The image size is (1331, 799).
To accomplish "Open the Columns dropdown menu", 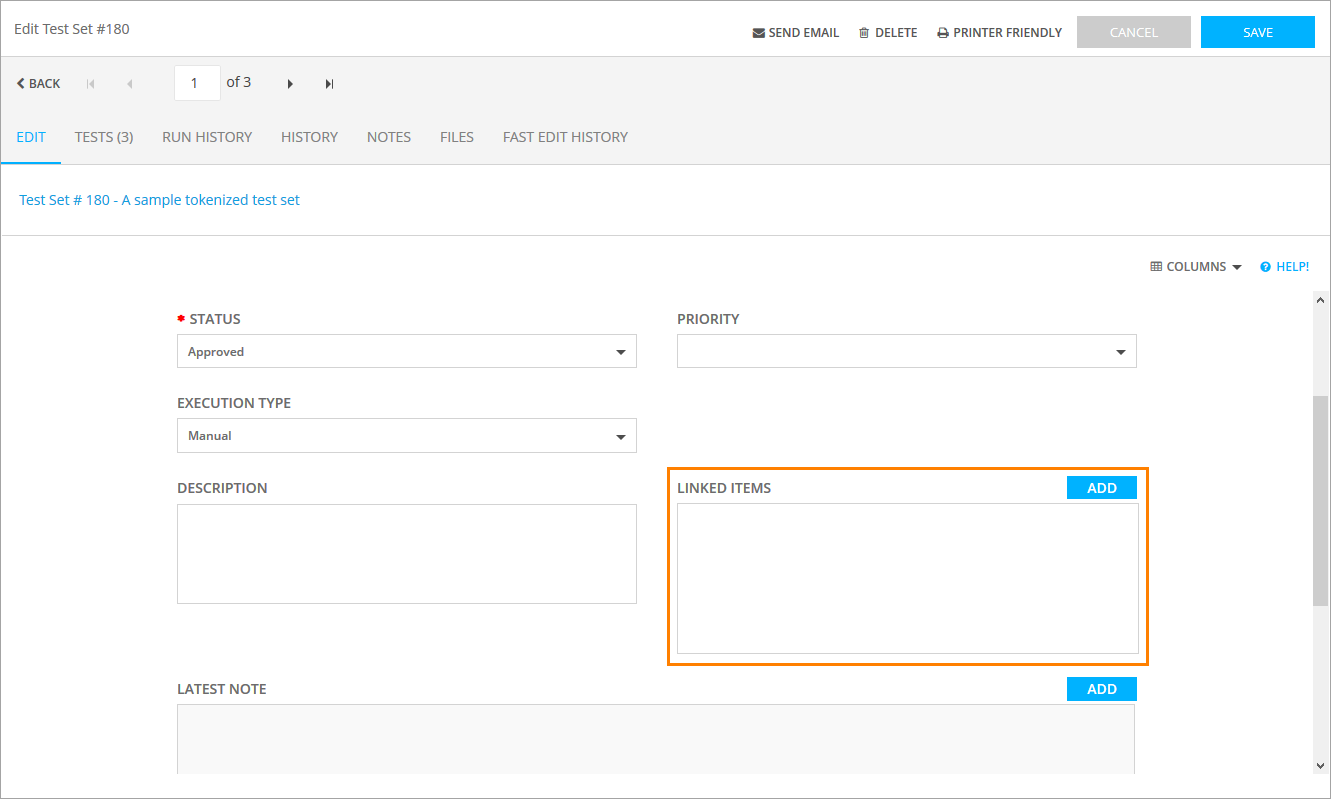I will 1196,267.
